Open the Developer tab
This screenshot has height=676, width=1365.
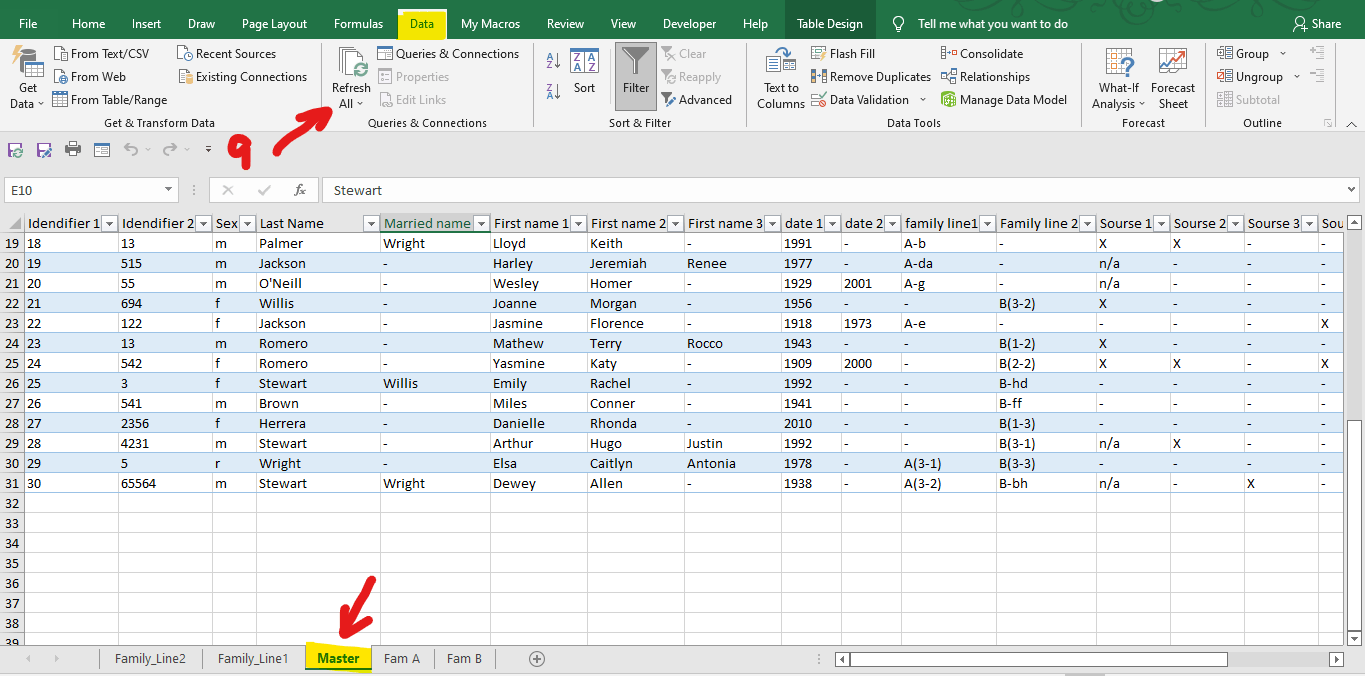(689, 24)
